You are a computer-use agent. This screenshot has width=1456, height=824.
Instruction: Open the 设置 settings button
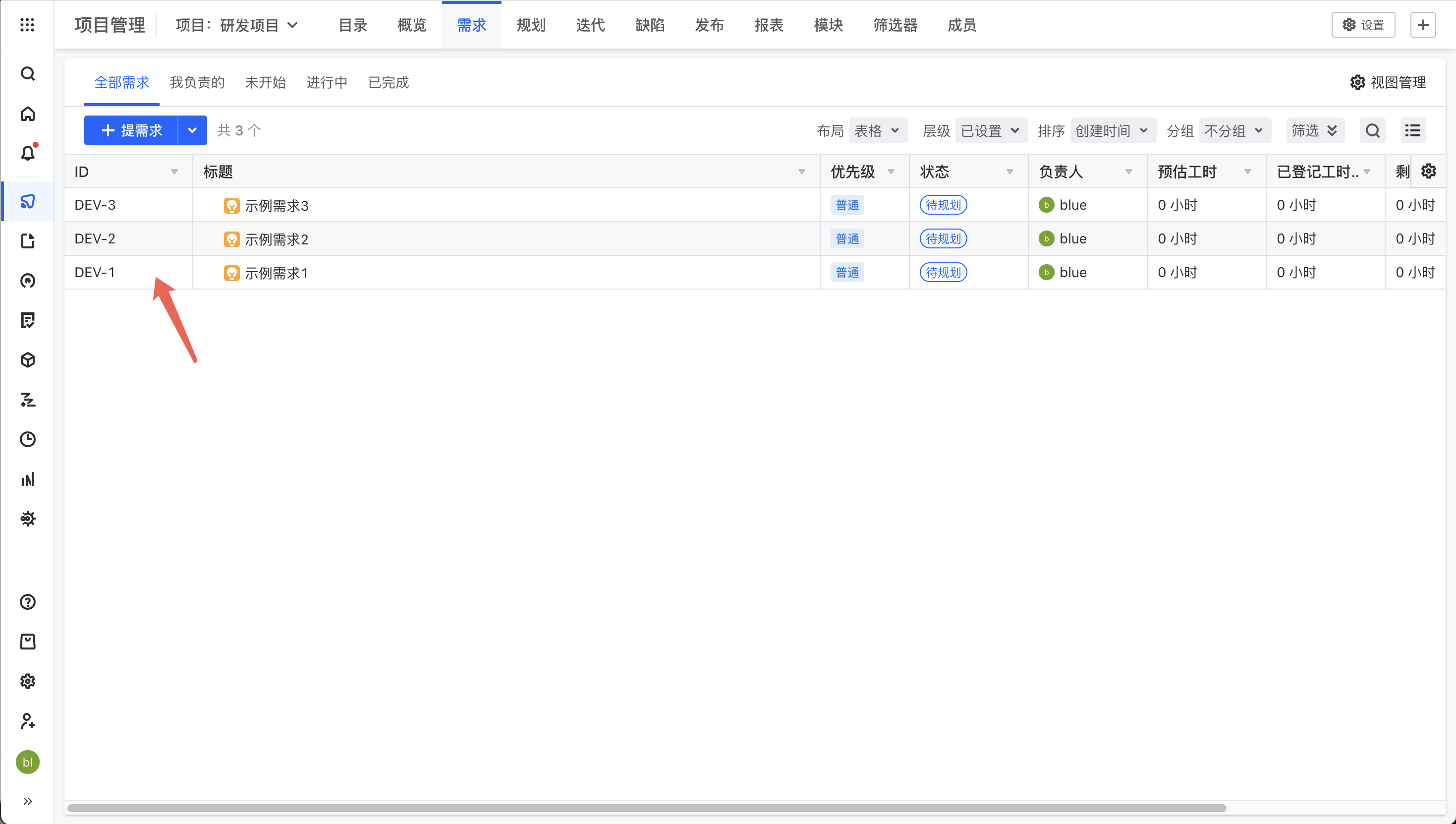[1363, 25]
